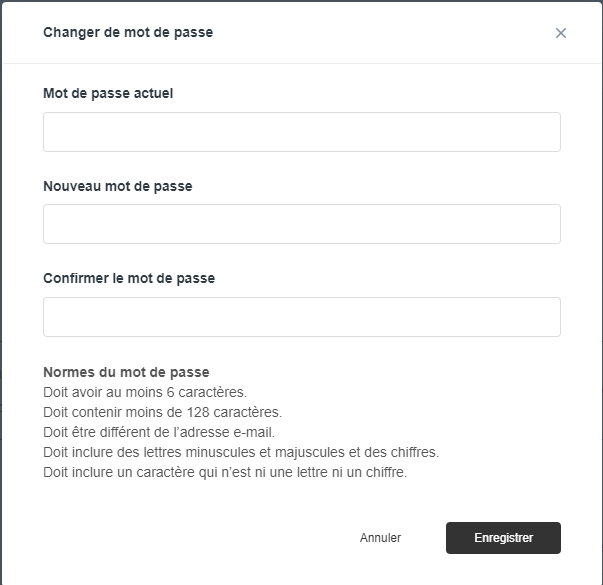Focus the 'Nouveau mot de passe' text box
603x585 pixels.
(x=301, y=224)
